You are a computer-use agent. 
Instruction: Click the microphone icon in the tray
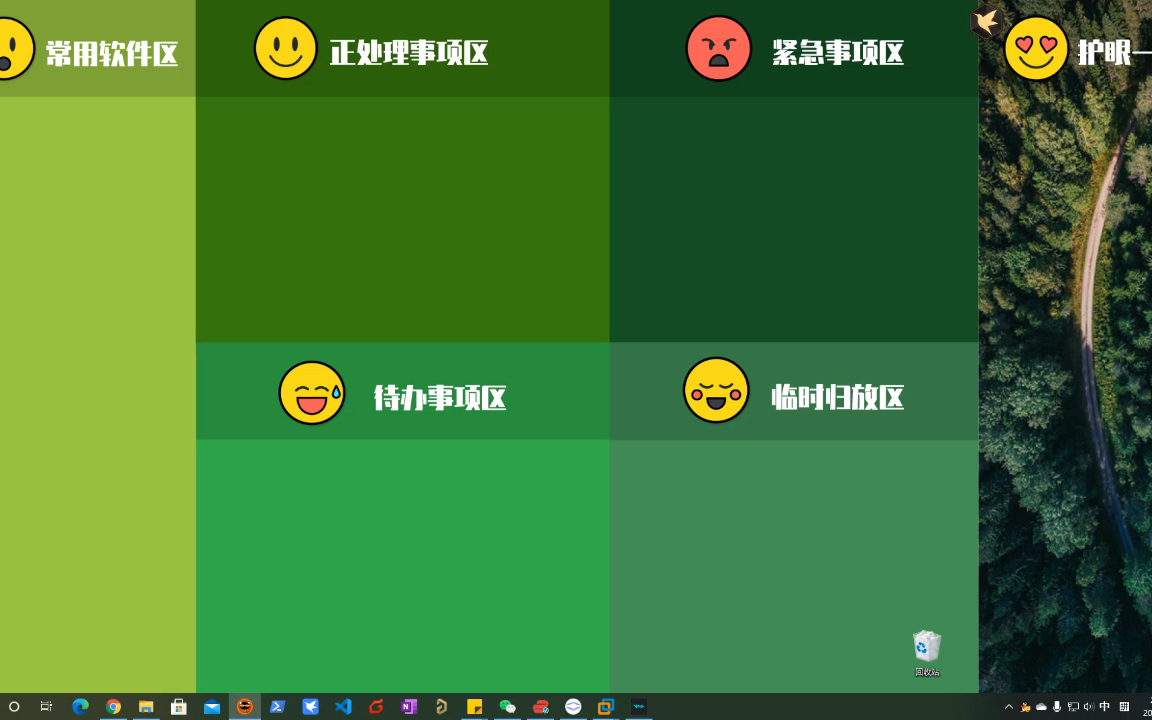1057,707
